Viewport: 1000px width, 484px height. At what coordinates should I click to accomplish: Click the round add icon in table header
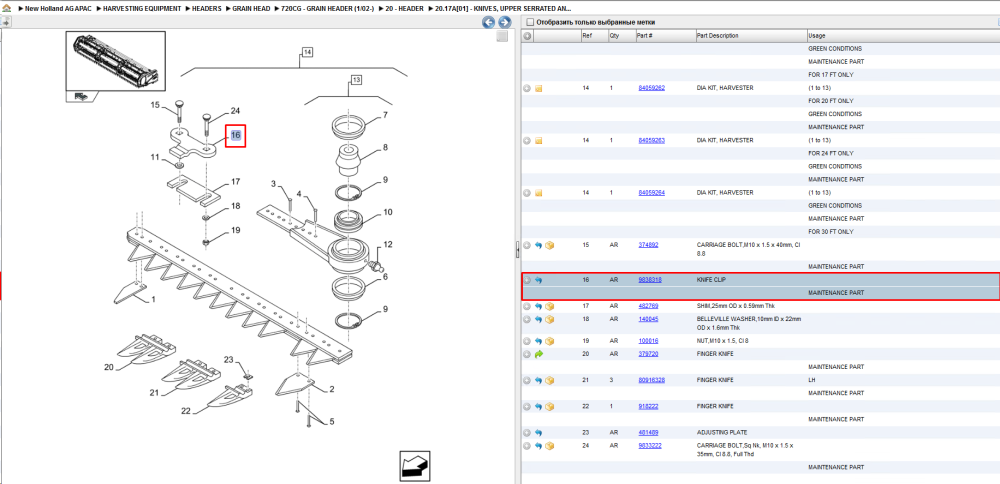tap(527, 36)
